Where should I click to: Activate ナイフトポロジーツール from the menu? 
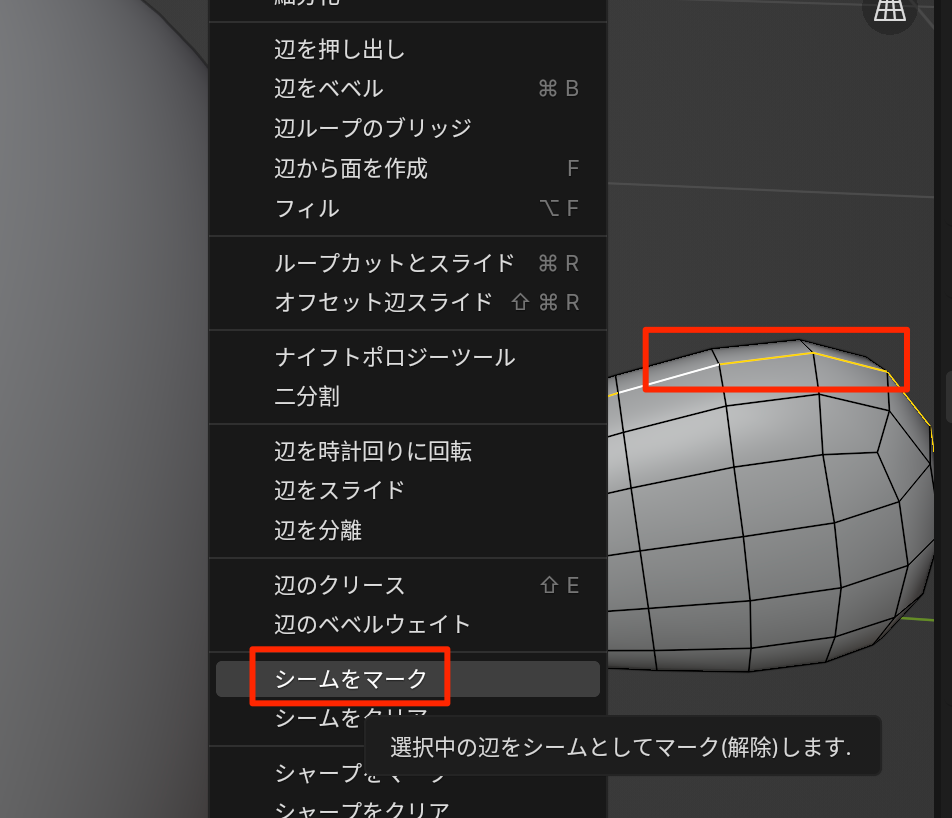394,357
